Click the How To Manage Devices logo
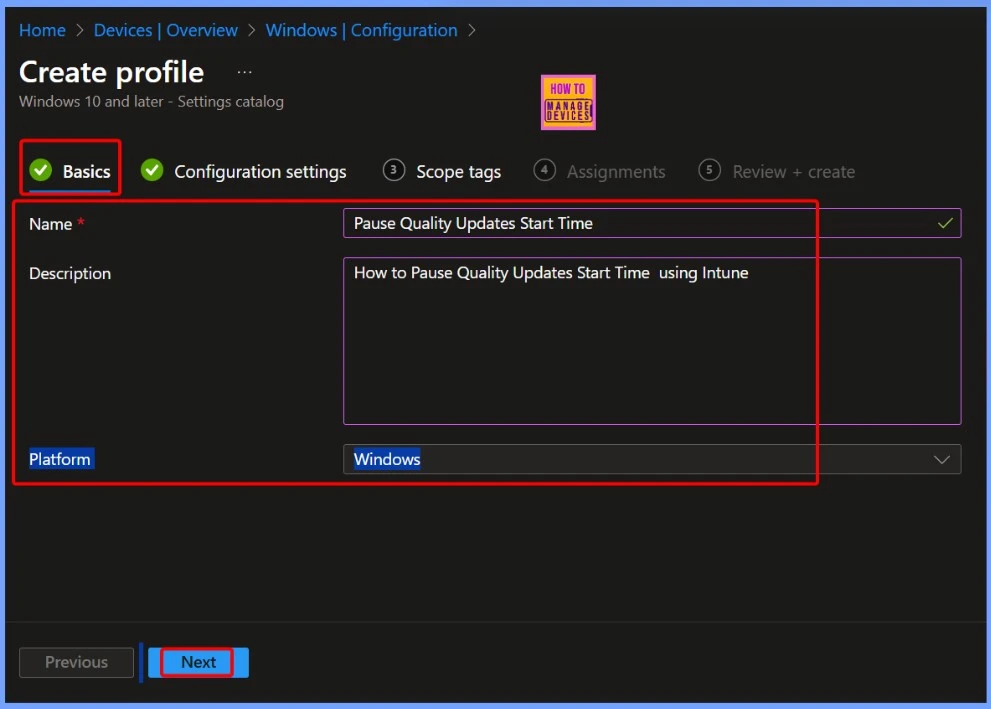 (x=568, y=102)
